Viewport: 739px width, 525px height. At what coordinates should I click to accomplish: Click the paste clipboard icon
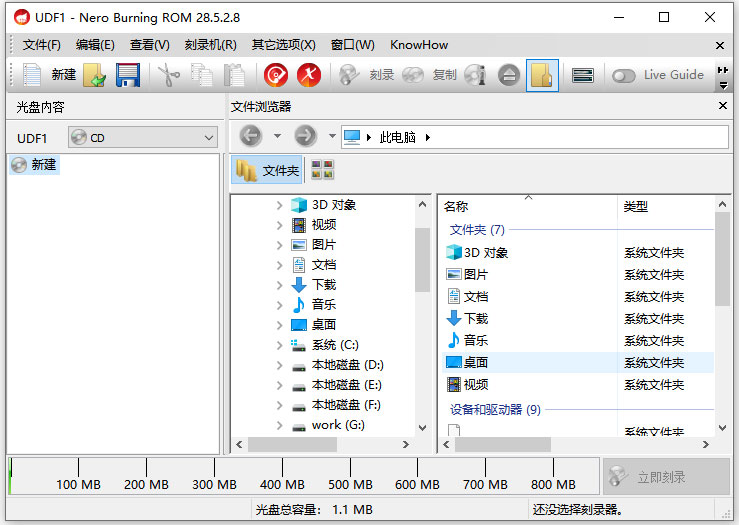(234, 75)
